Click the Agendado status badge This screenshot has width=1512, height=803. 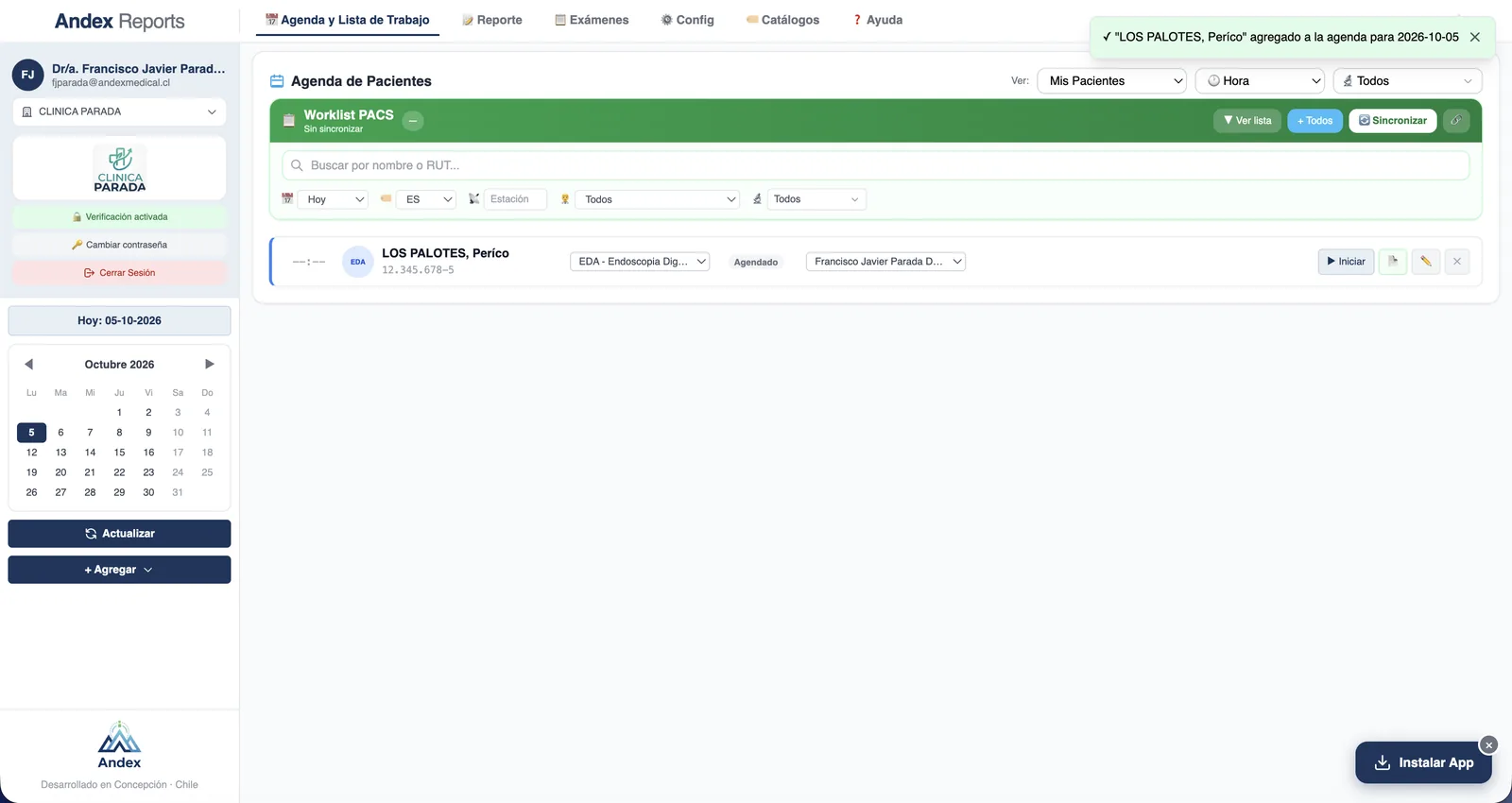(756, 263)
